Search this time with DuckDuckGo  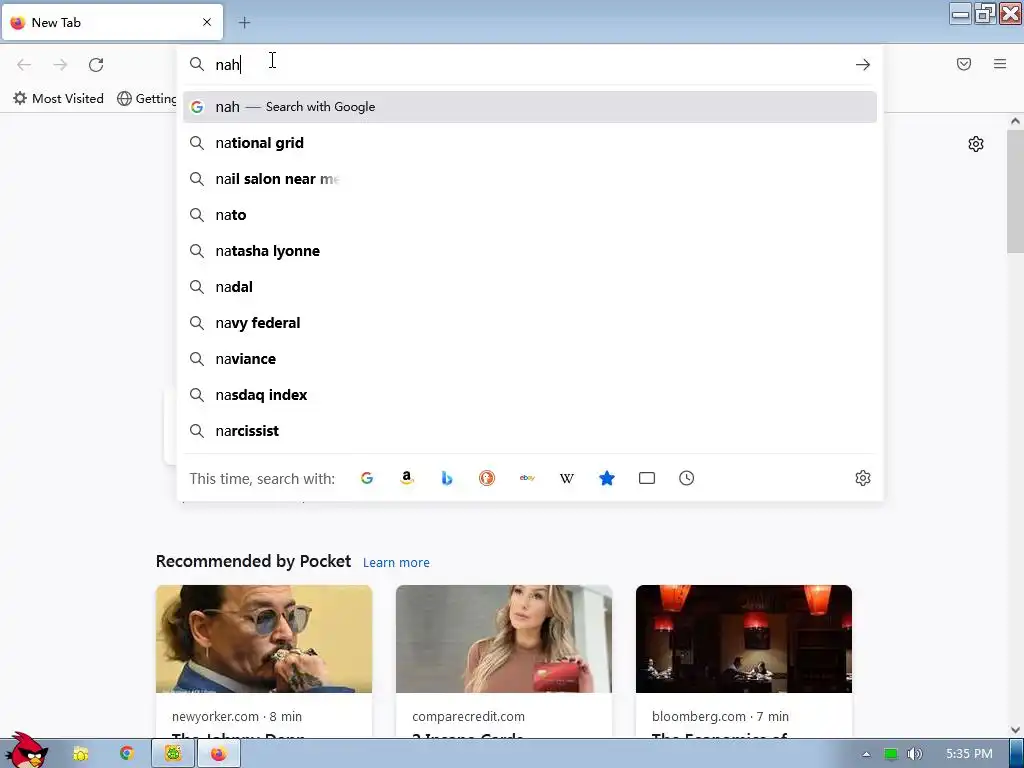point(487,478)
